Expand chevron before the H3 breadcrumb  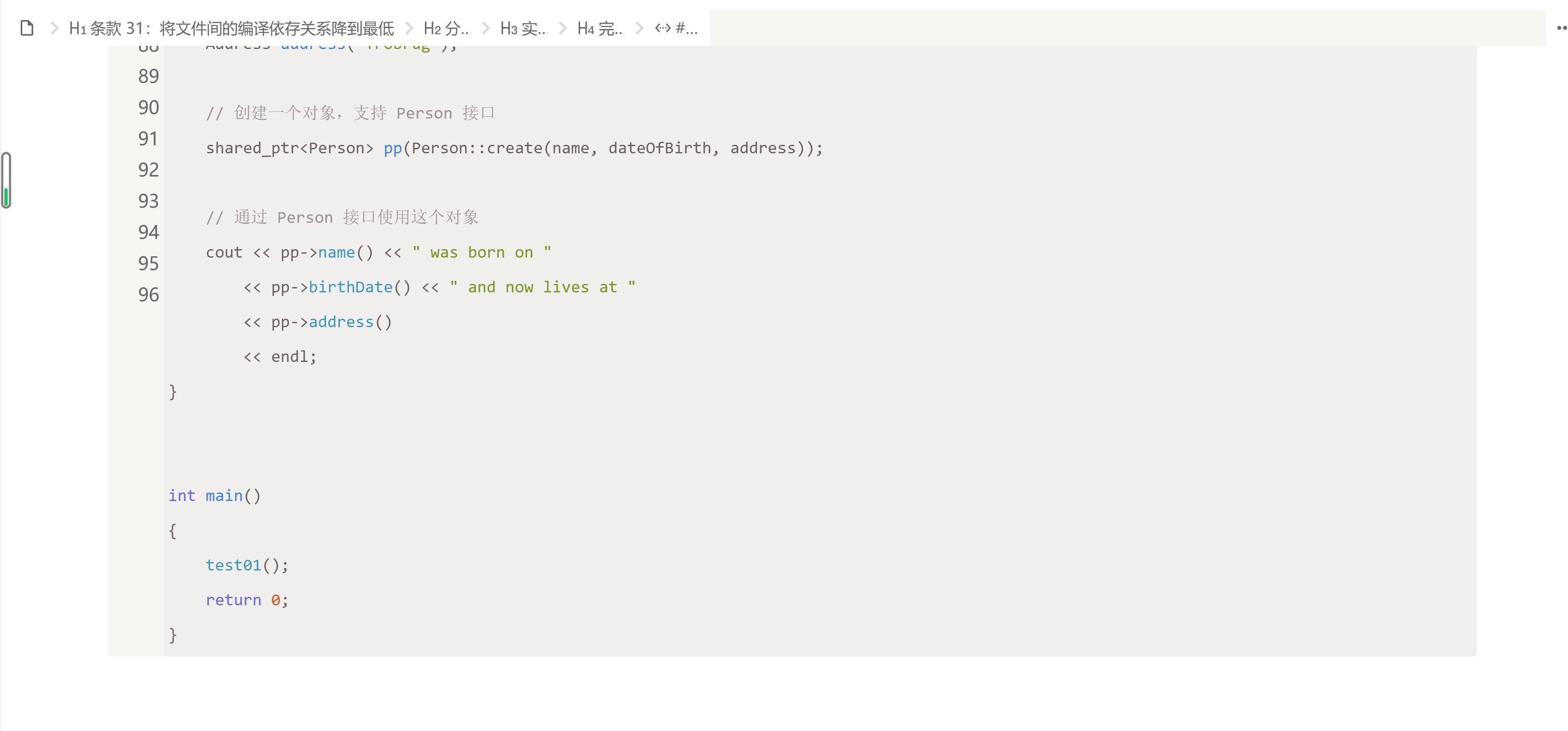pos(486,28)
